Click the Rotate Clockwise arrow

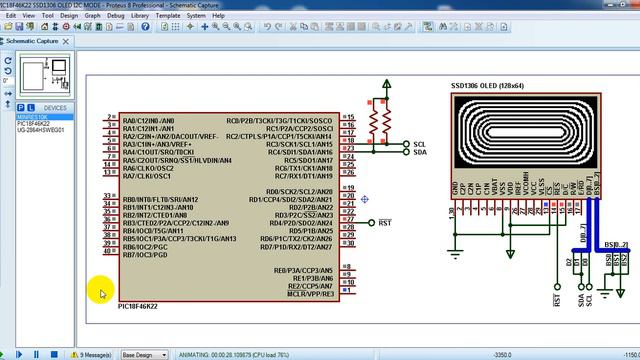(8, 60)
